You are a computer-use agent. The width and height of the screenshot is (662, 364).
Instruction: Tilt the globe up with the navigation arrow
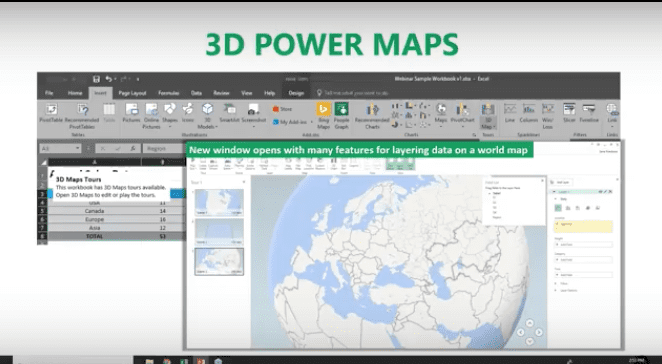pyautogui.click(x=529, y=323)
